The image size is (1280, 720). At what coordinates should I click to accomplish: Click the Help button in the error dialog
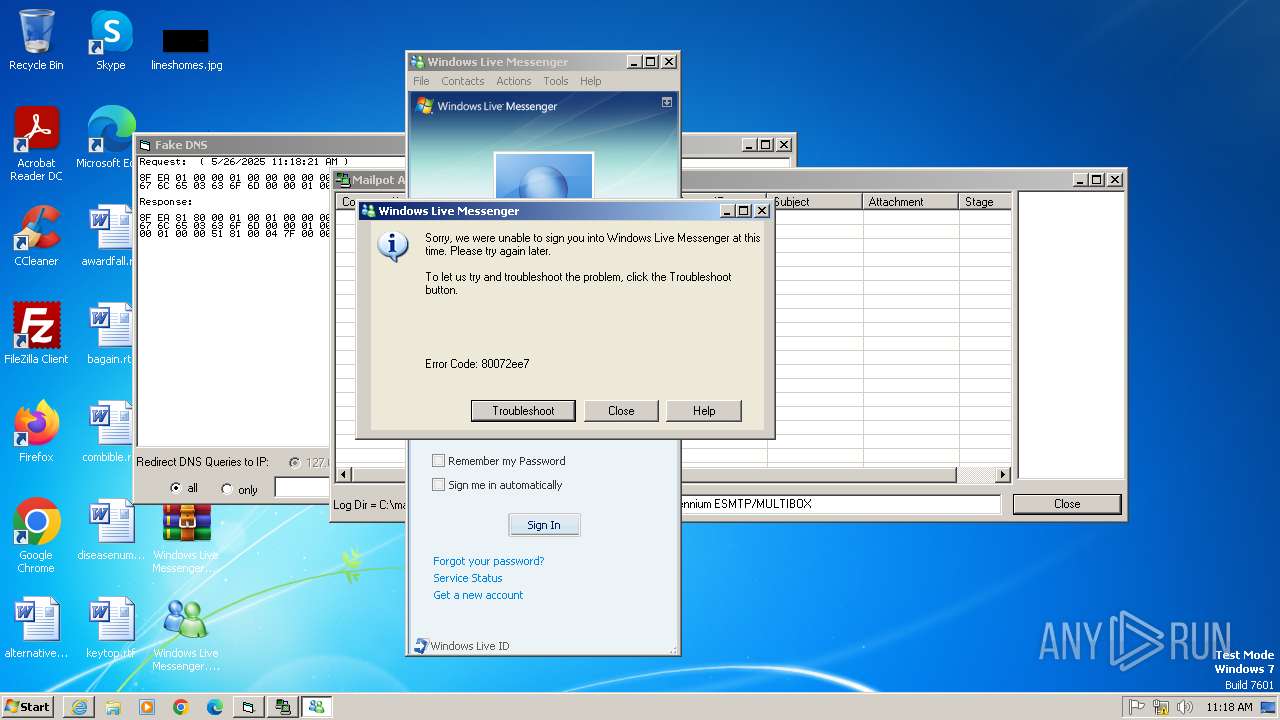tap(704, 411)
